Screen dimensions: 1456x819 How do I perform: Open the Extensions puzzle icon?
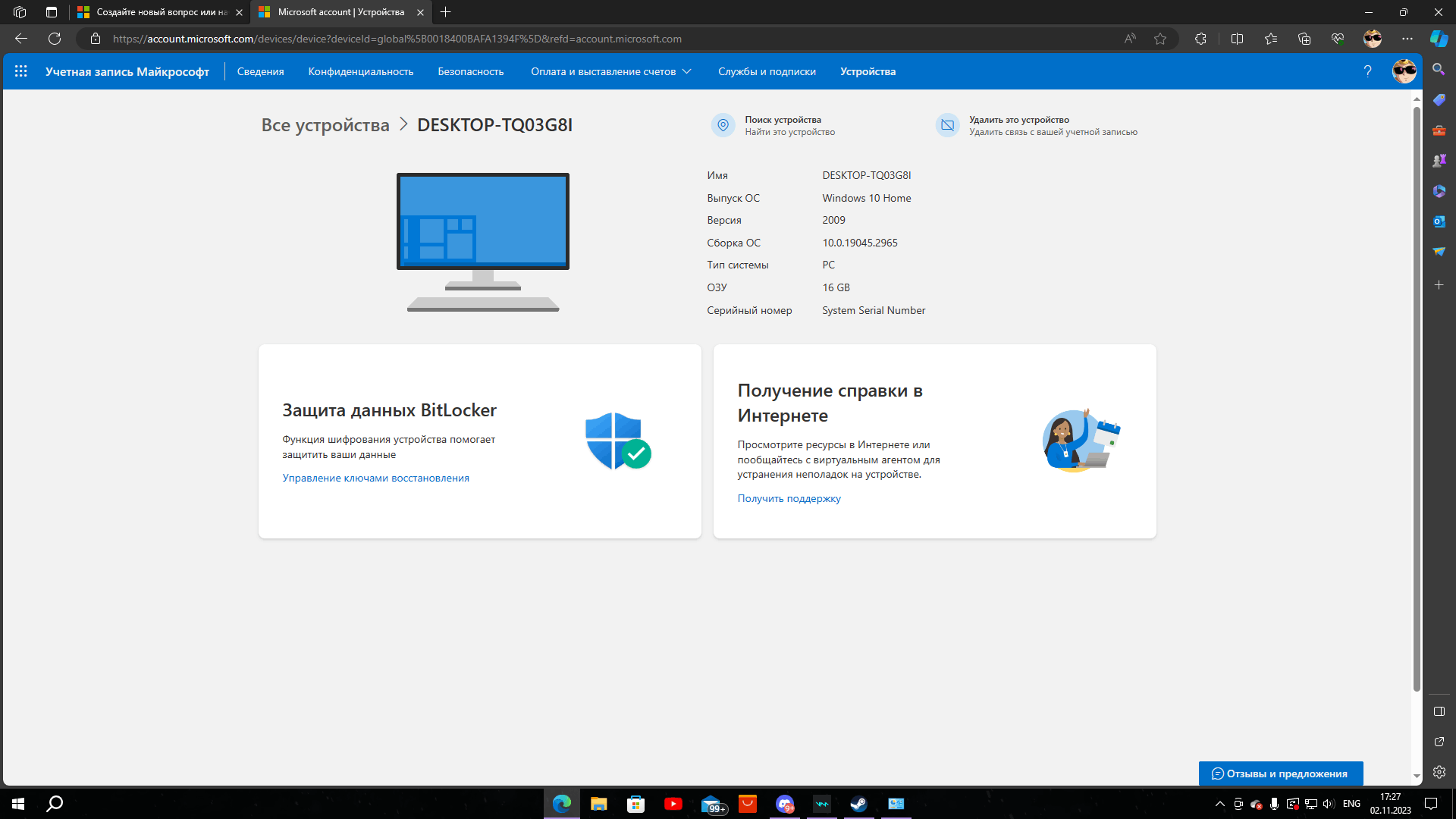pyautogui.click(x=1200, y=39)
